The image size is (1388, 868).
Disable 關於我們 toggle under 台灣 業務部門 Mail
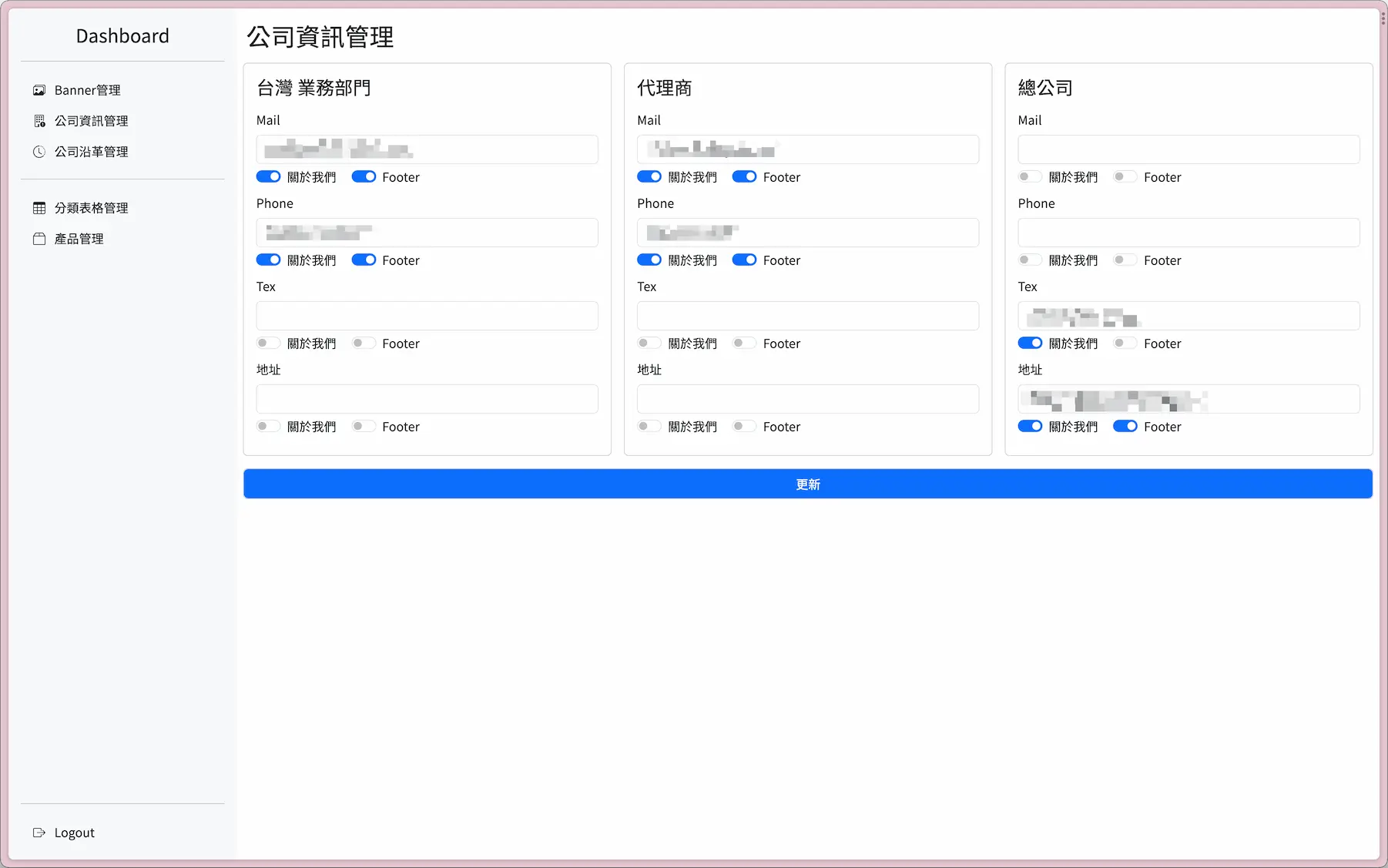(269, 177)
